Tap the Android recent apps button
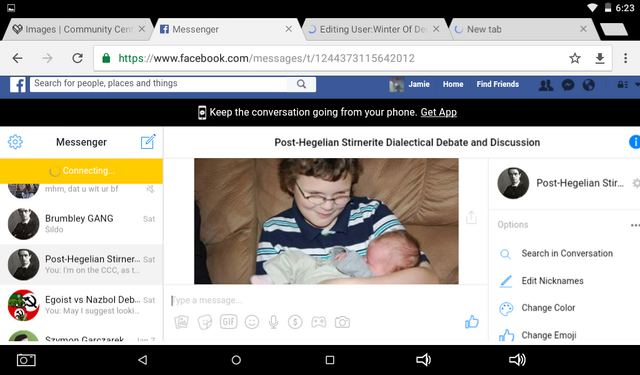This screenshot has height=375, width=640. (x=330, y=360)
